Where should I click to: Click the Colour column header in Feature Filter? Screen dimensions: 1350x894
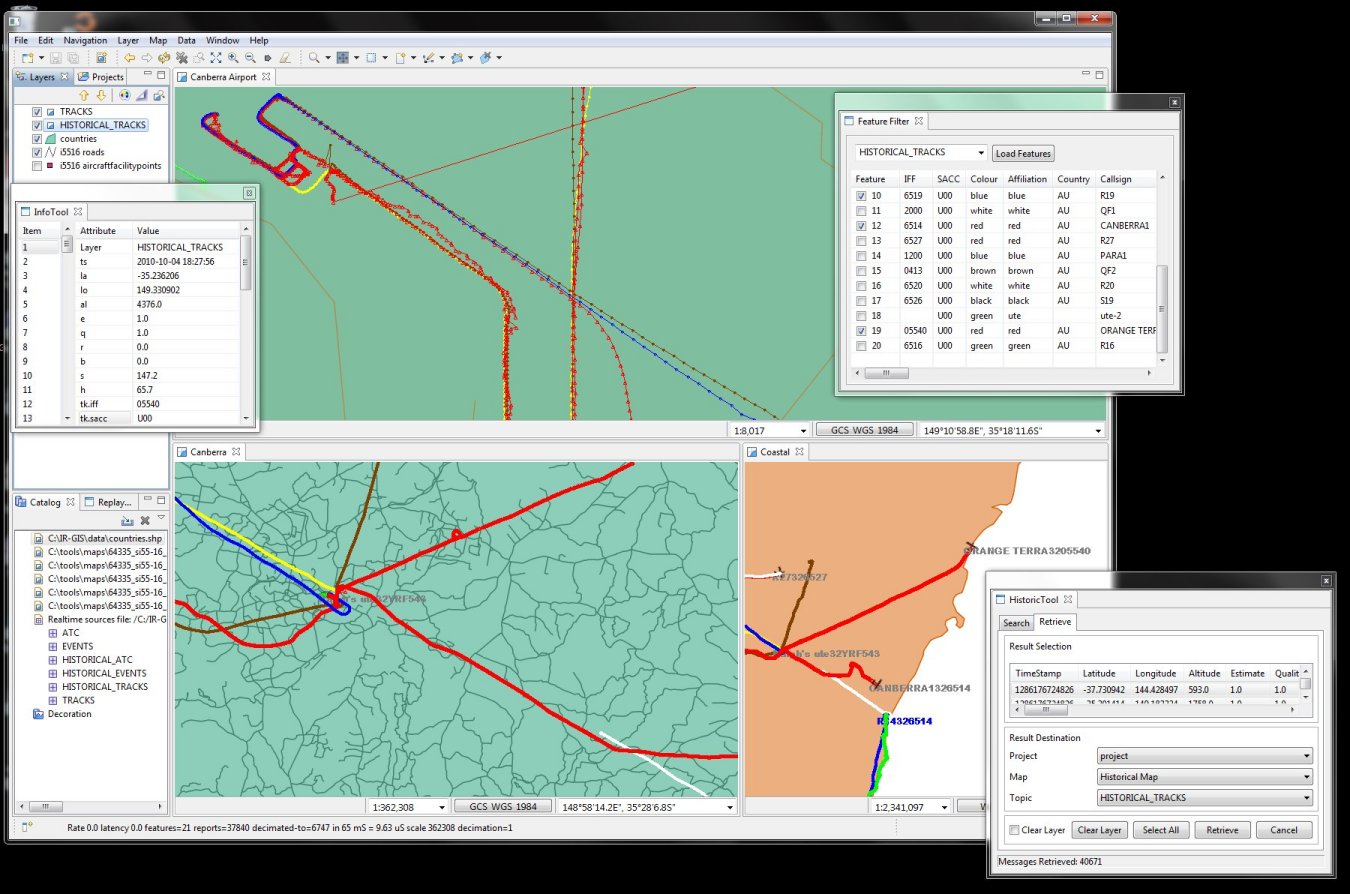984,179
